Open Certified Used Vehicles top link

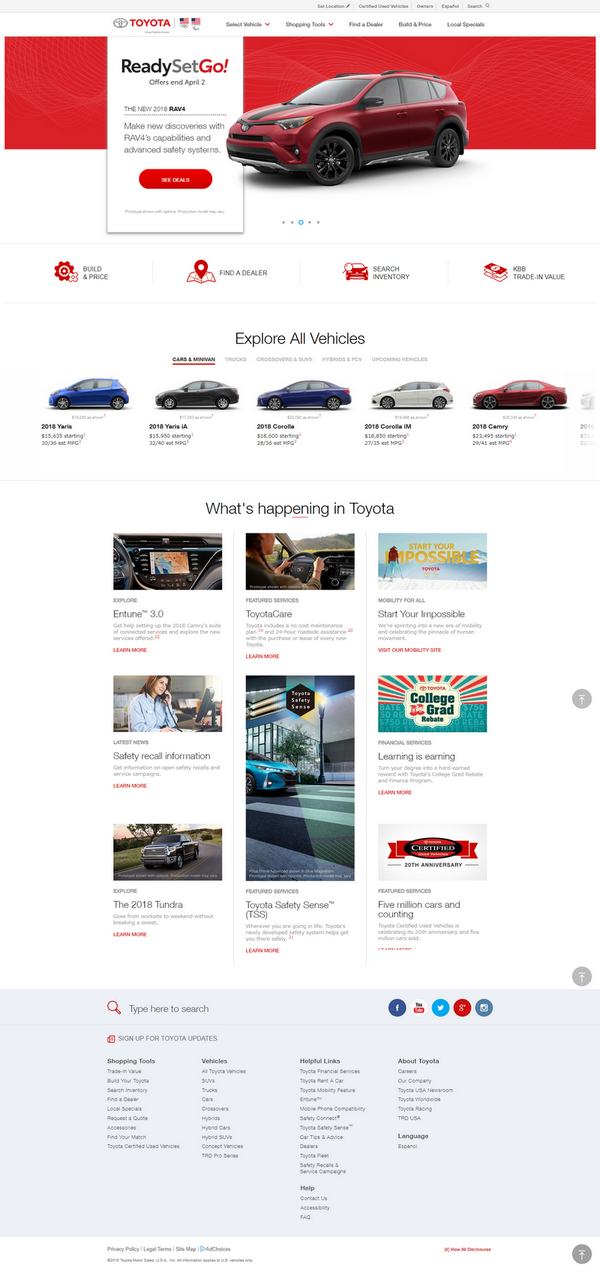pos(384,6)
